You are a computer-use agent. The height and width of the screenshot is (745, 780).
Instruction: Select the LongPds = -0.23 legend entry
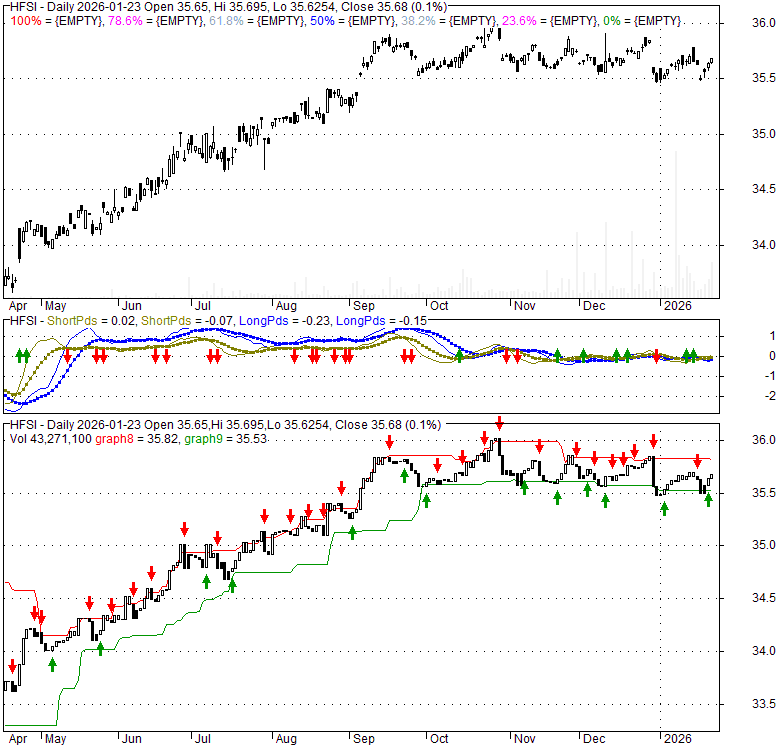coord(284,321)
